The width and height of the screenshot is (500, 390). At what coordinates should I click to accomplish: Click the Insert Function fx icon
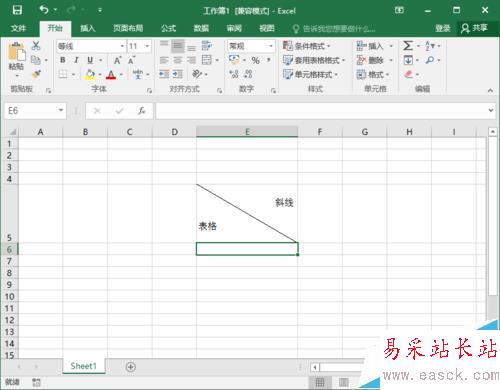[x=142, y=111]
